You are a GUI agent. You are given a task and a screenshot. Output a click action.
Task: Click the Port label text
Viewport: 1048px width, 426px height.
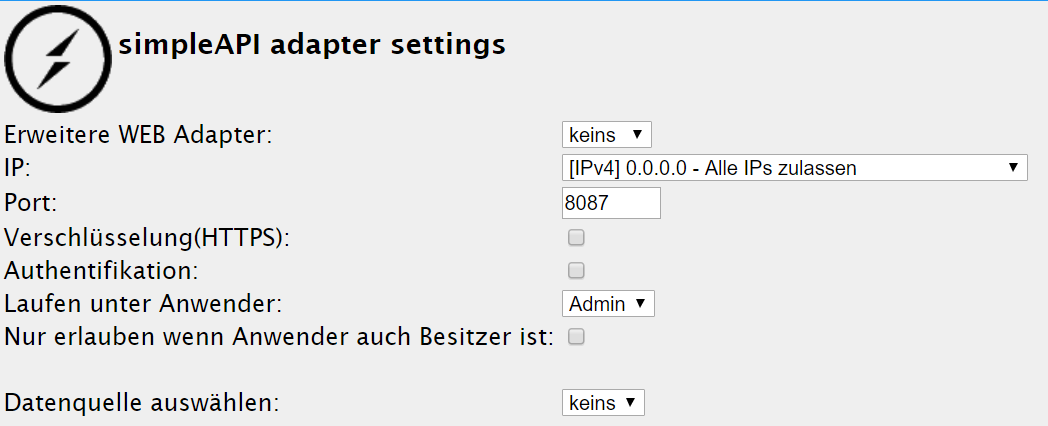click(x=30, y=202)
